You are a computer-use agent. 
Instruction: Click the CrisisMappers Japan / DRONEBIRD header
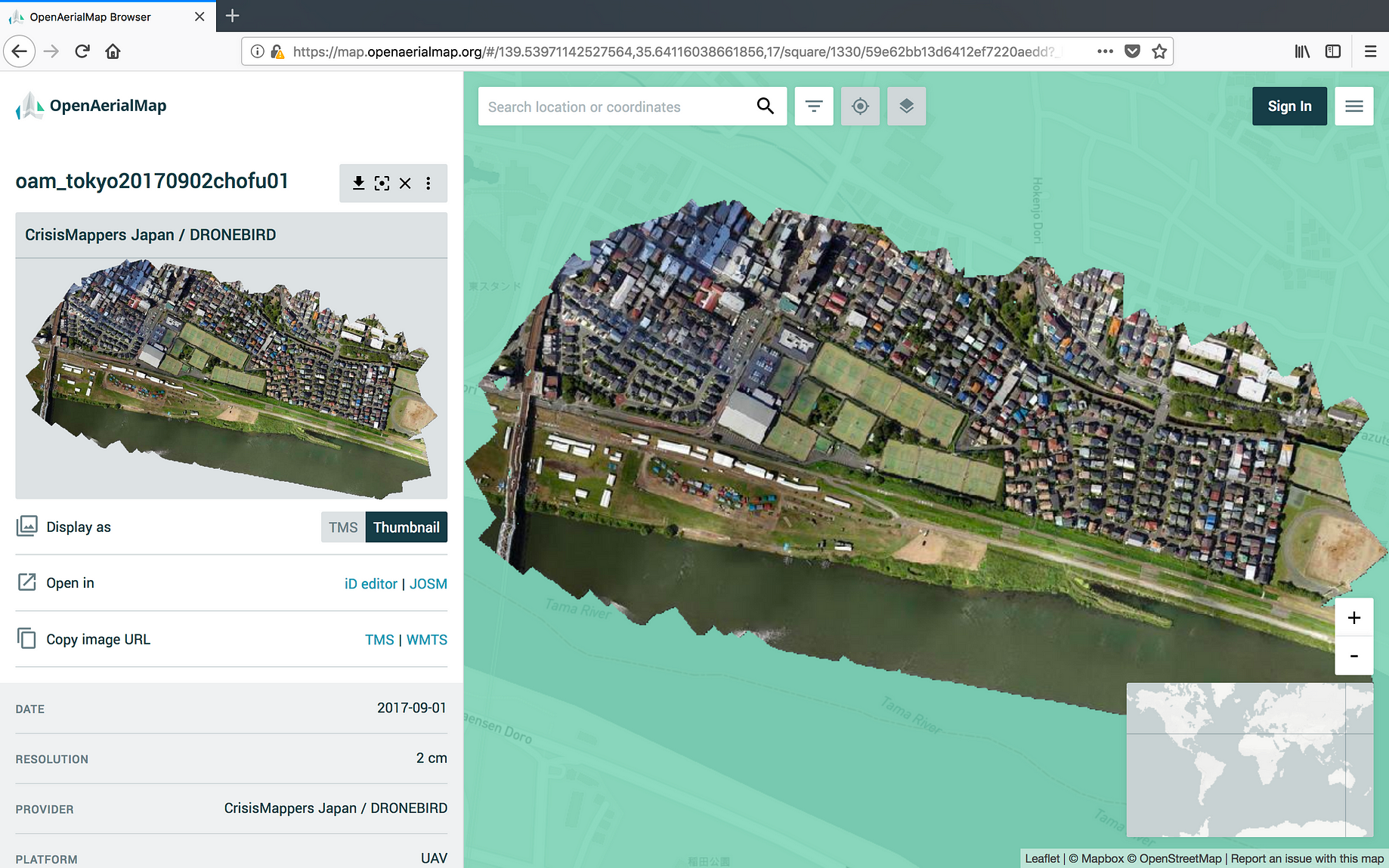click(150, 235)
